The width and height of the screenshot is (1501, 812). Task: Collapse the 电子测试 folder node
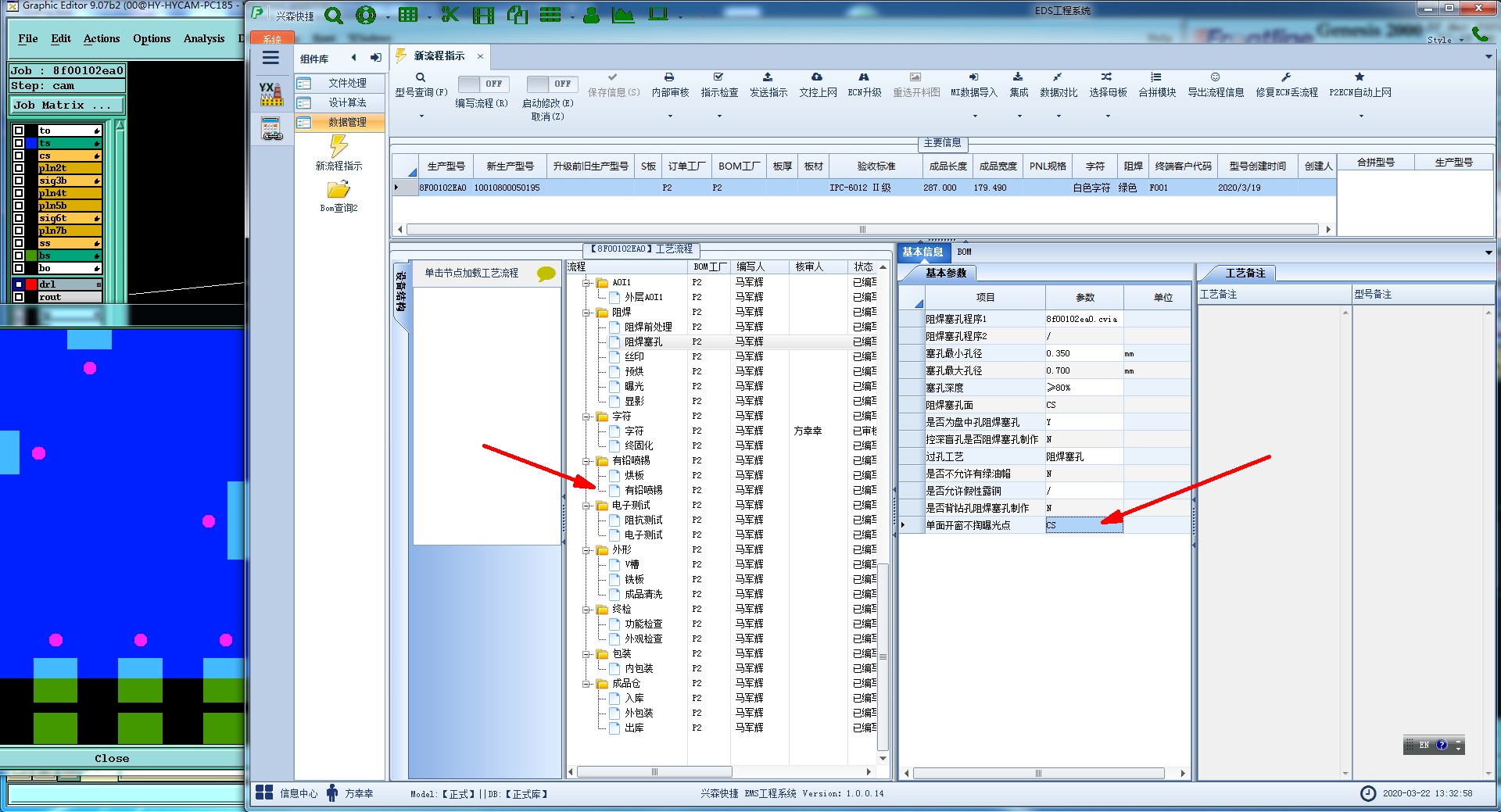coord(586,506)
